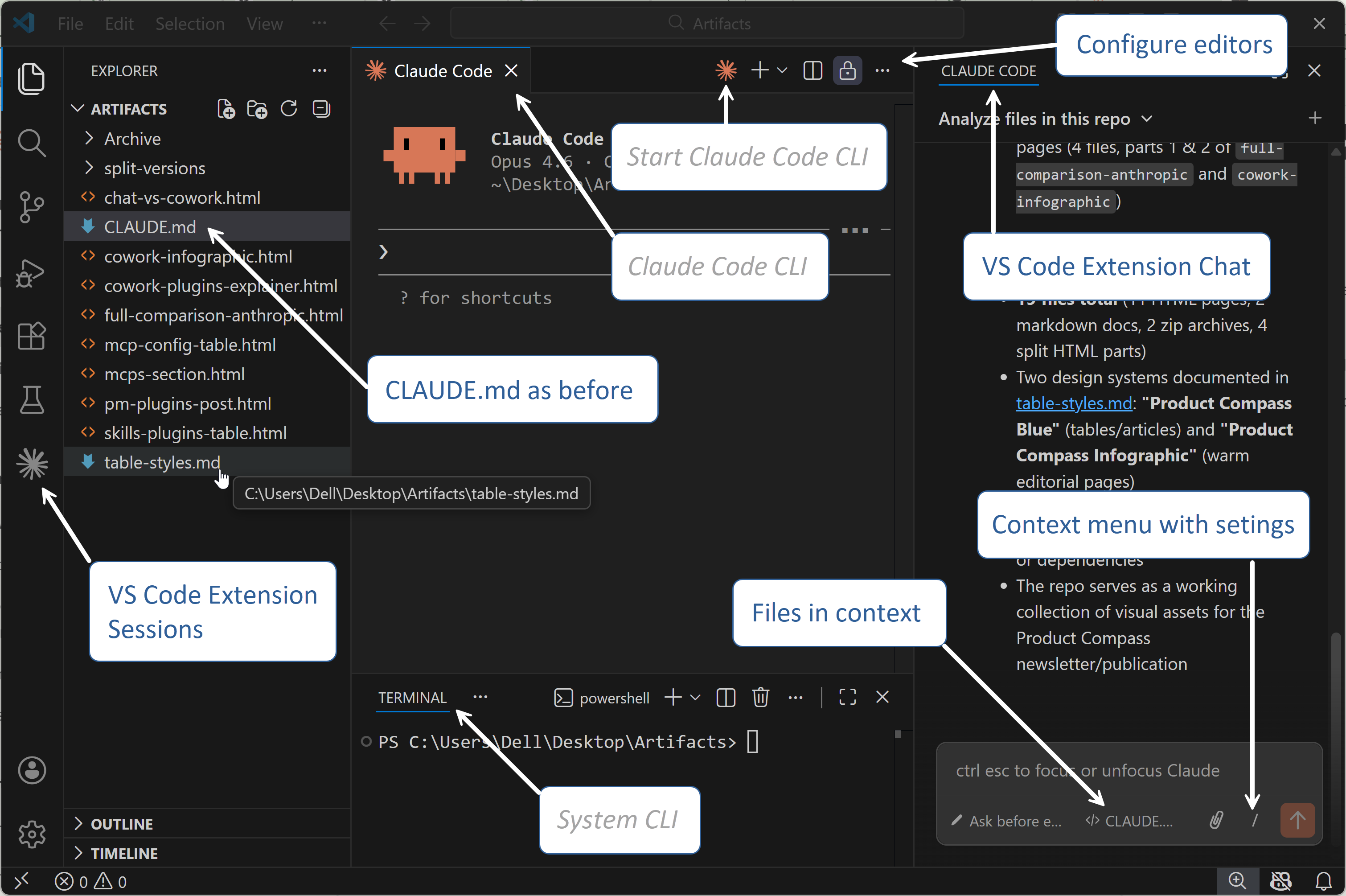Toggle the 'Ask before edits' permission mode

(1007, 821)
